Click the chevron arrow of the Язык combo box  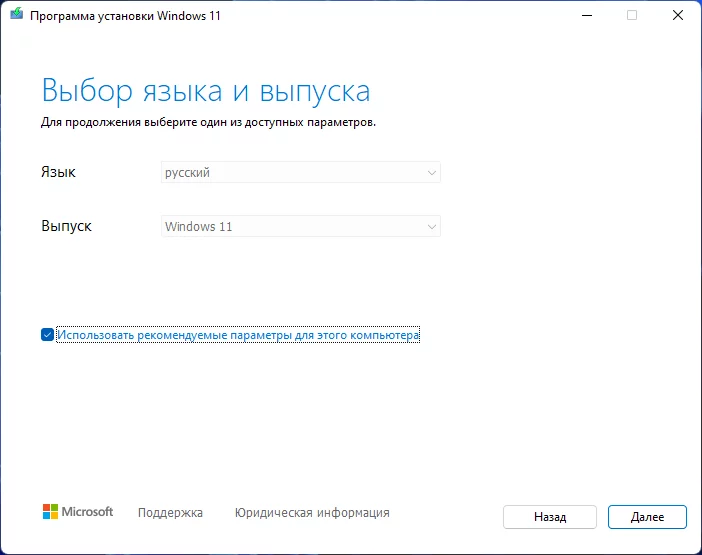pyautogui.click(x=431, y=172)
